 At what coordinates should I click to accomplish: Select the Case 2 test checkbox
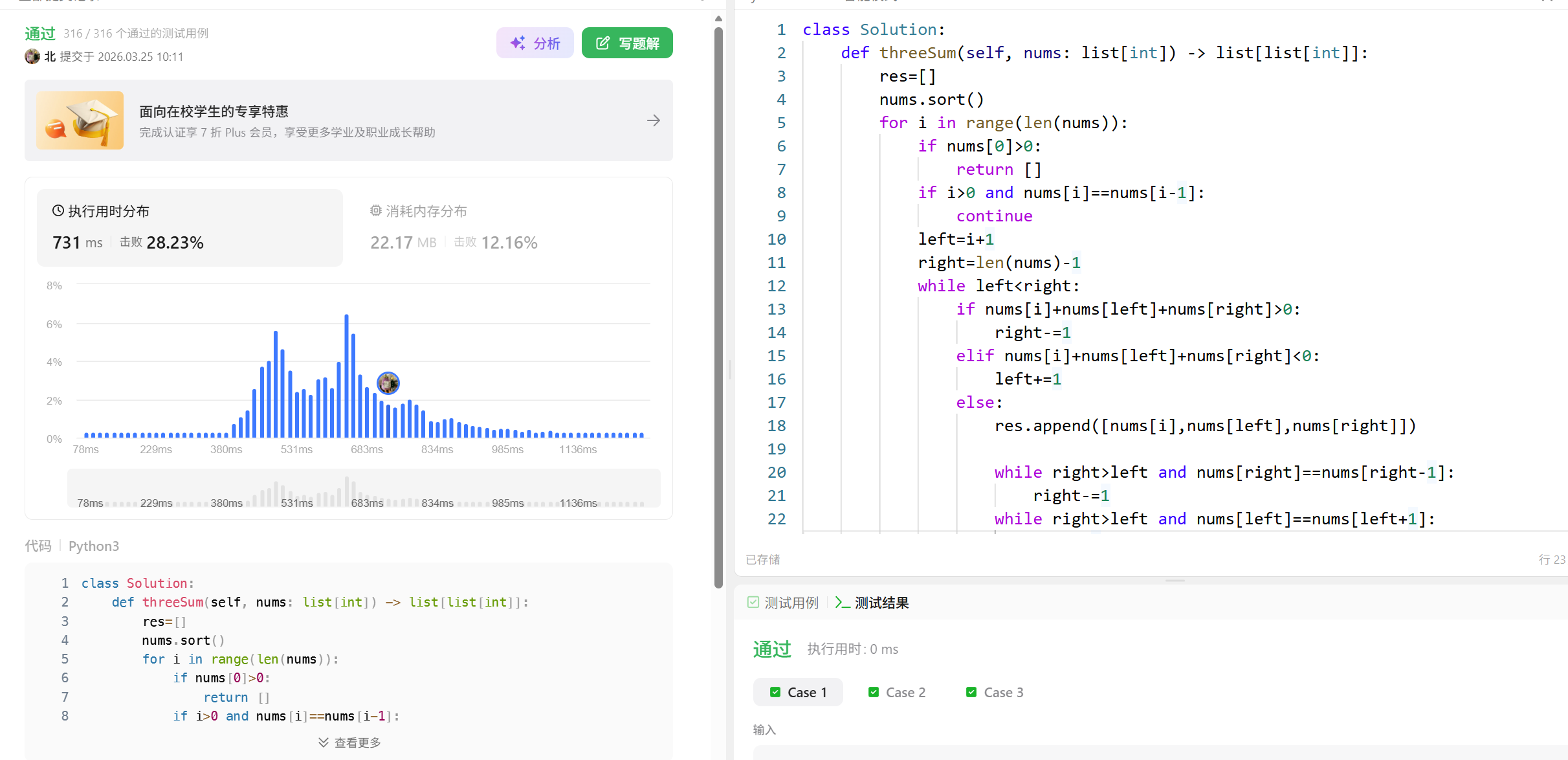pos(874,692)
